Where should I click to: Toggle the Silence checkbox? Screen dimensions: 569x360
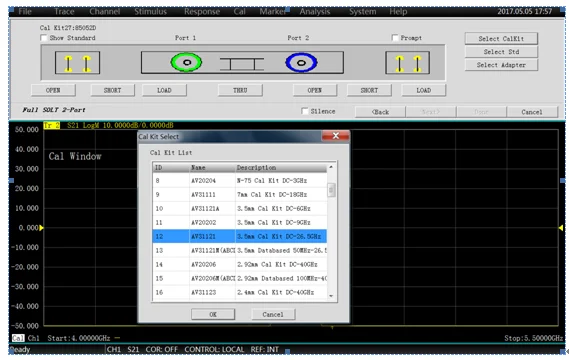click(305, 111)
